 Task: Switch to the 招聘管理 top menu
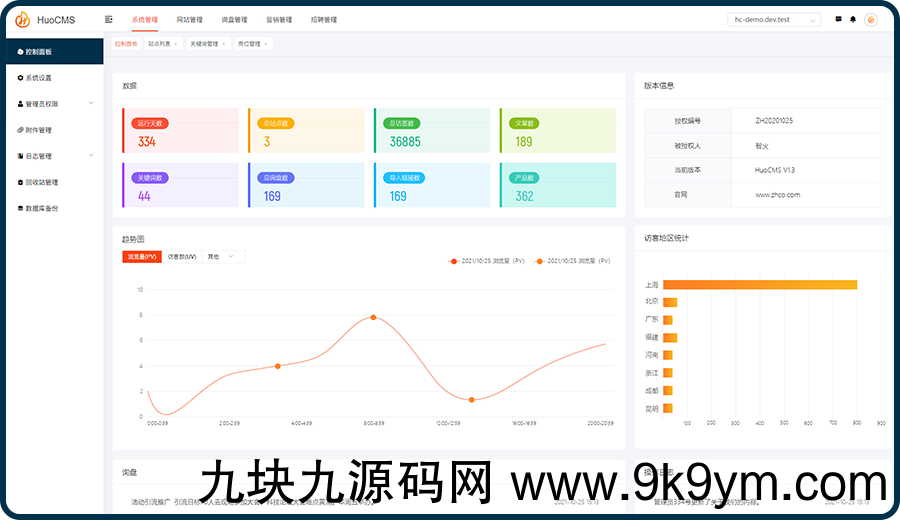coord(324,20)
